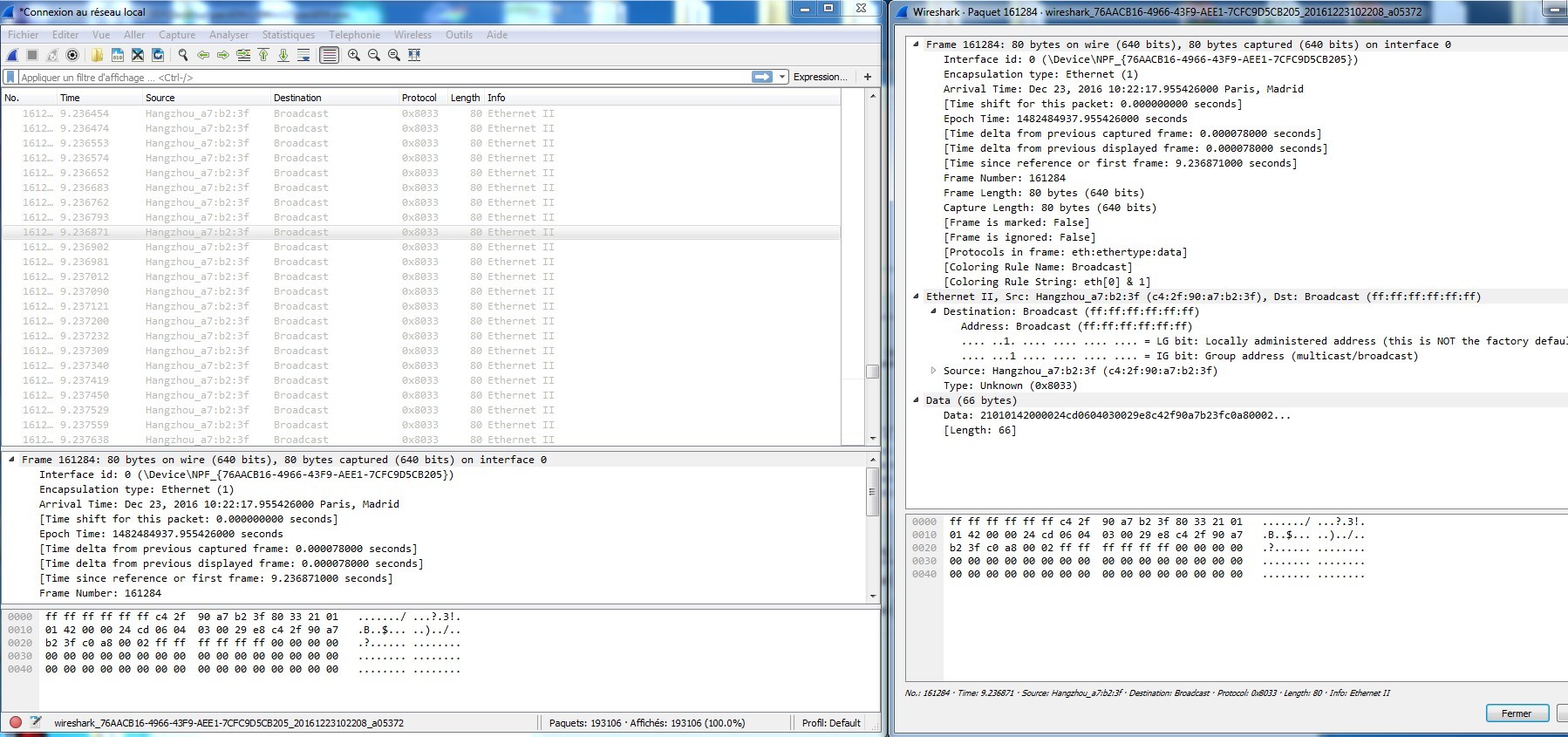Click the Fermer button
This screenshot has width=1568, height=737.
click(1516, 713)
